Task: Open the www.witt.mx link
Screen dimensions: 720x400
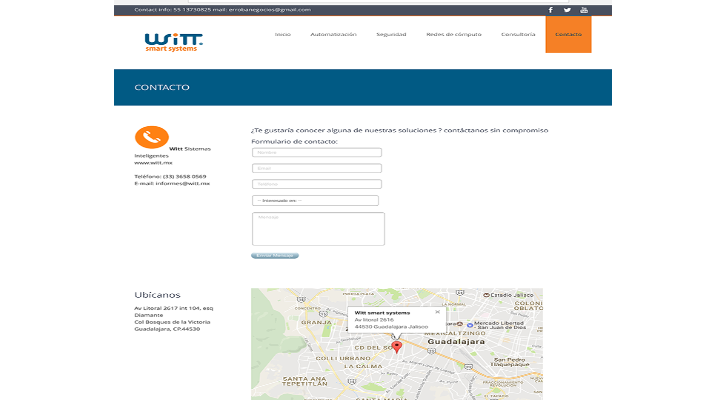Action: tap(153, 163)
